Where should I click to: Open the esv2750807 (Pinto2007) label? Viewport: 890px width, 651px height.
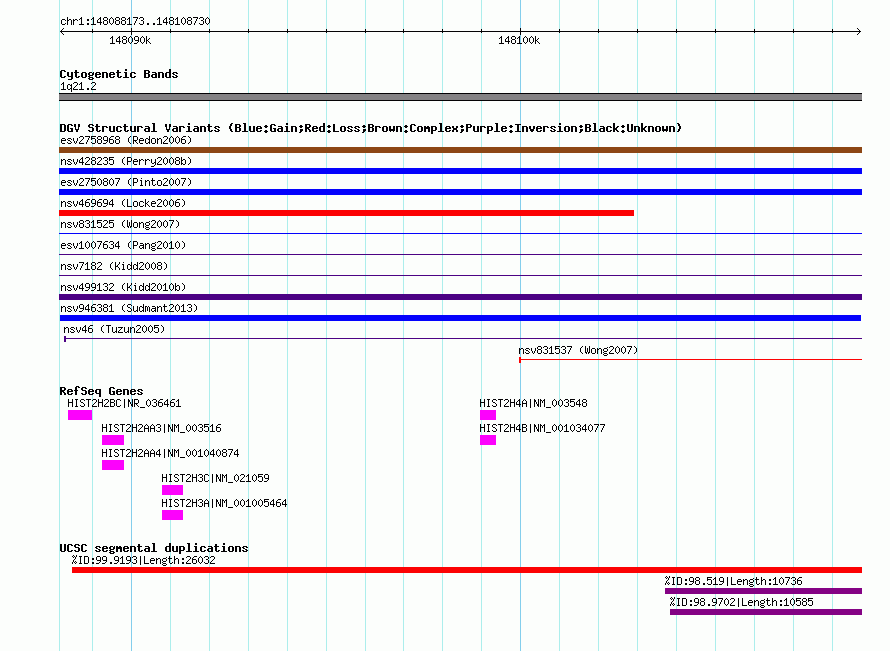[x=126, y=182]
